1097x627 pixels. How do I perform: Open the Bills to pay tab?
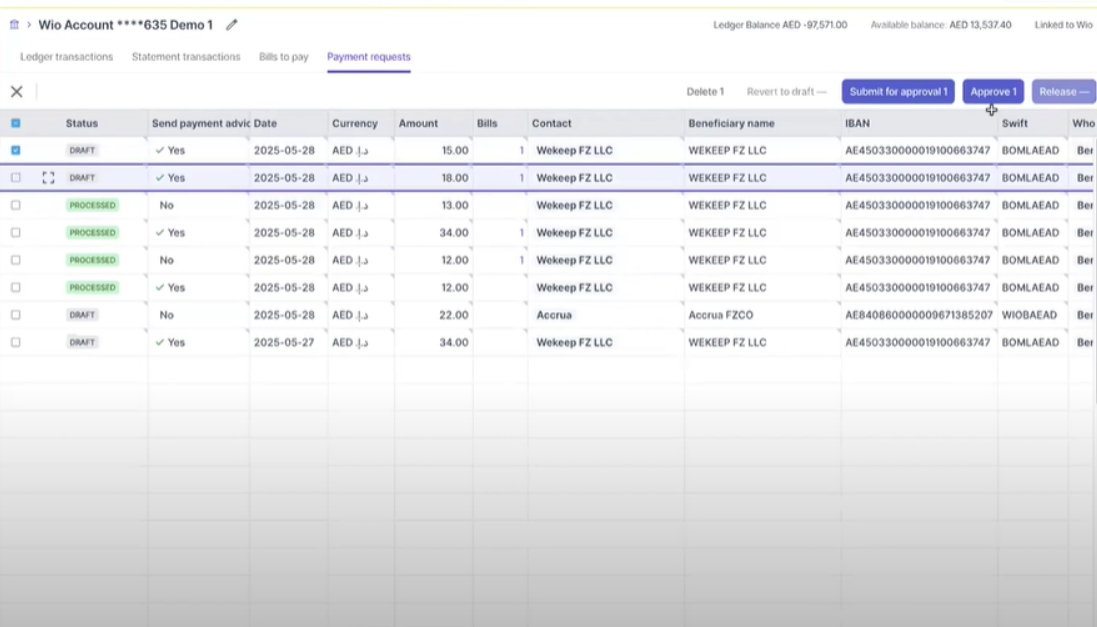pyautogui.click(x=283, y=57)
